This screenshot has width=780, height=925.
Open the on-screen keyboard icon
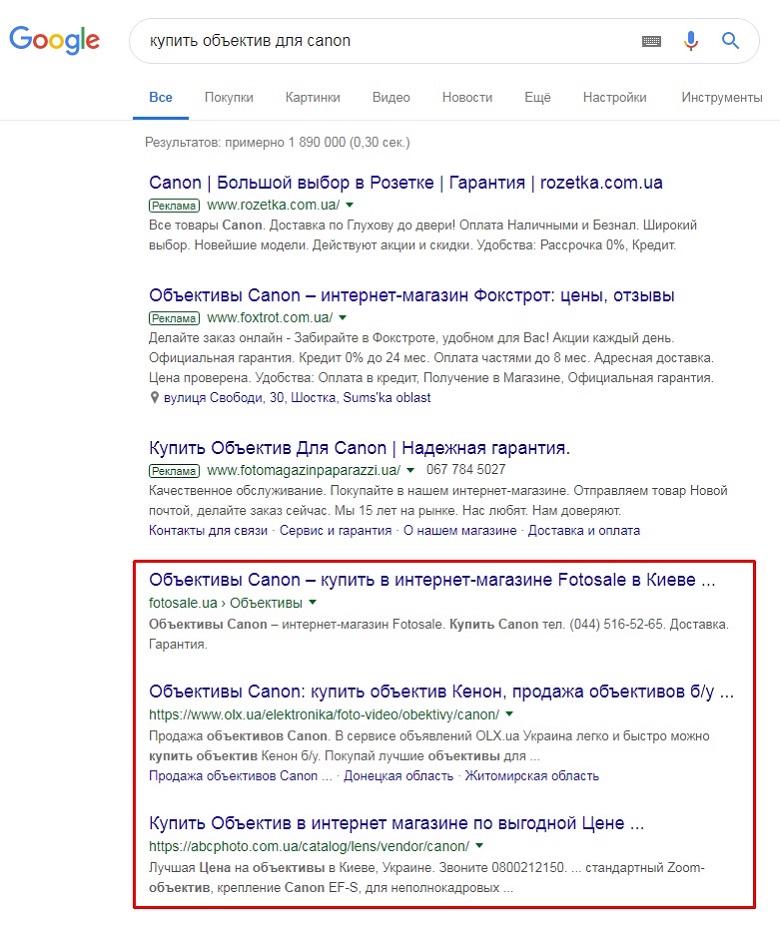pyautogui.click(x=651, y=41)
